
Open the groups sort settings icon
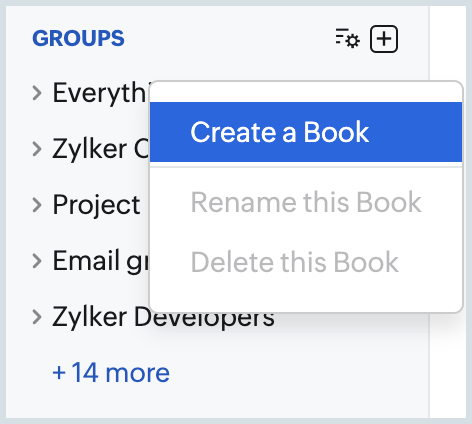click(x=347, y=38)
